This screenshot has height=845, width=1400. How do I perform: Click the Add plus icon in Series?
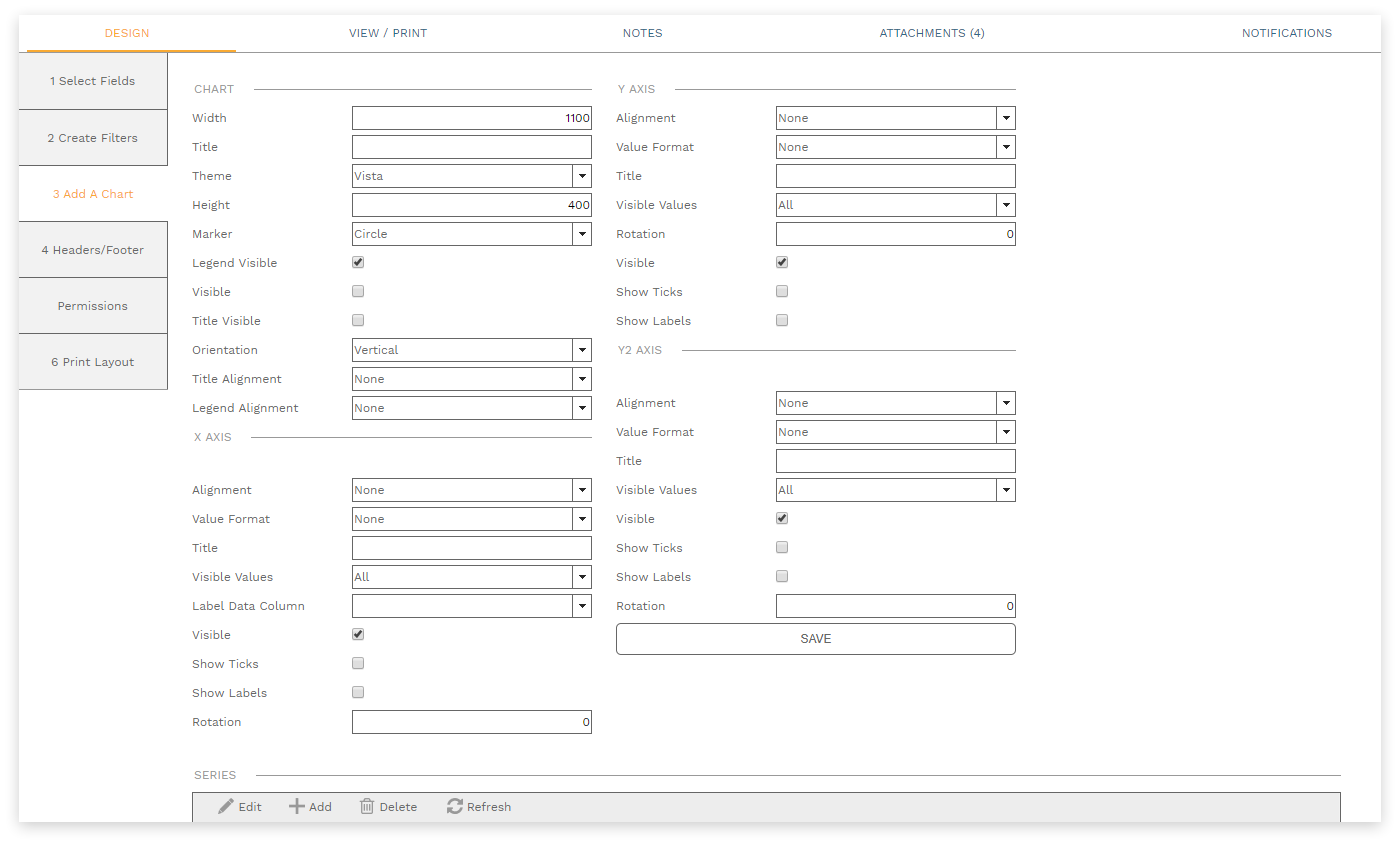(x=297, y=807)
